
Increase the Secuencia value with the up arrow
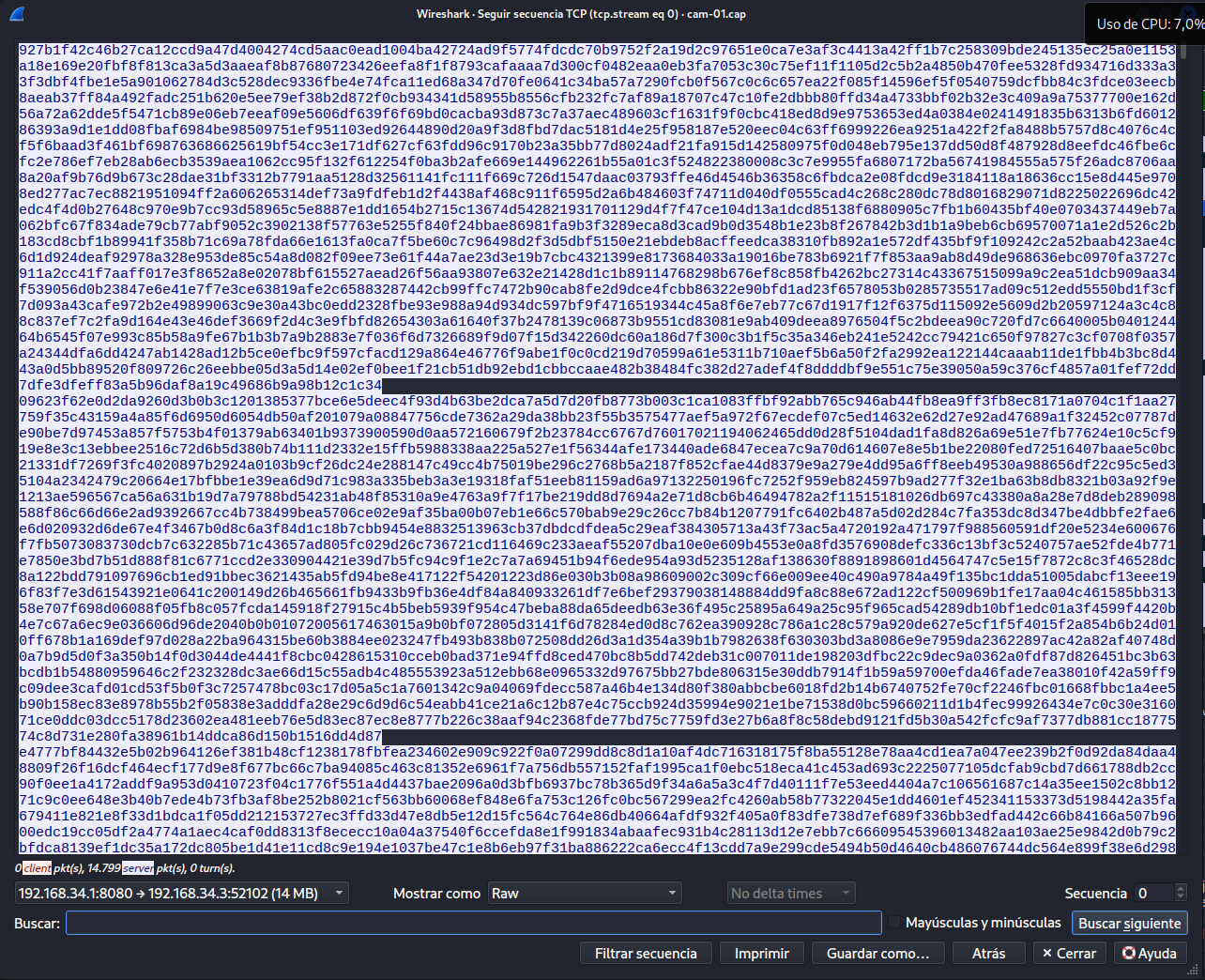click(1181, 888)
